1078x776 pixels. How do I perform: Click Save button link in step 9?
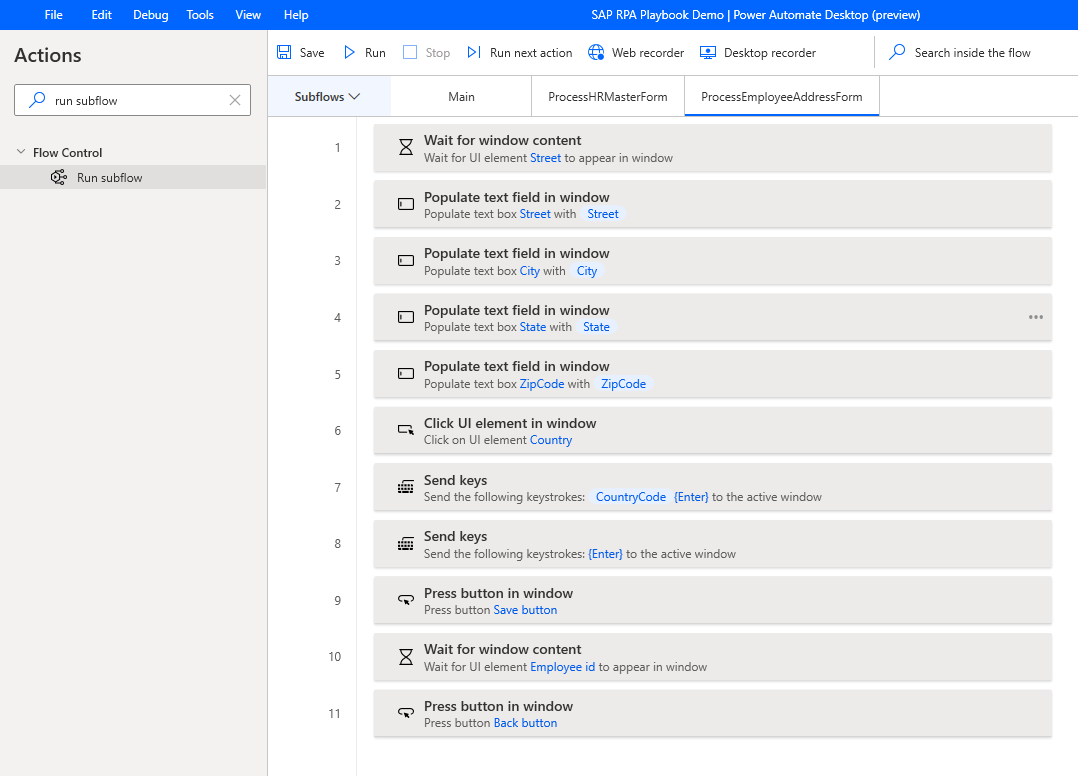click(x=525, y=610)
